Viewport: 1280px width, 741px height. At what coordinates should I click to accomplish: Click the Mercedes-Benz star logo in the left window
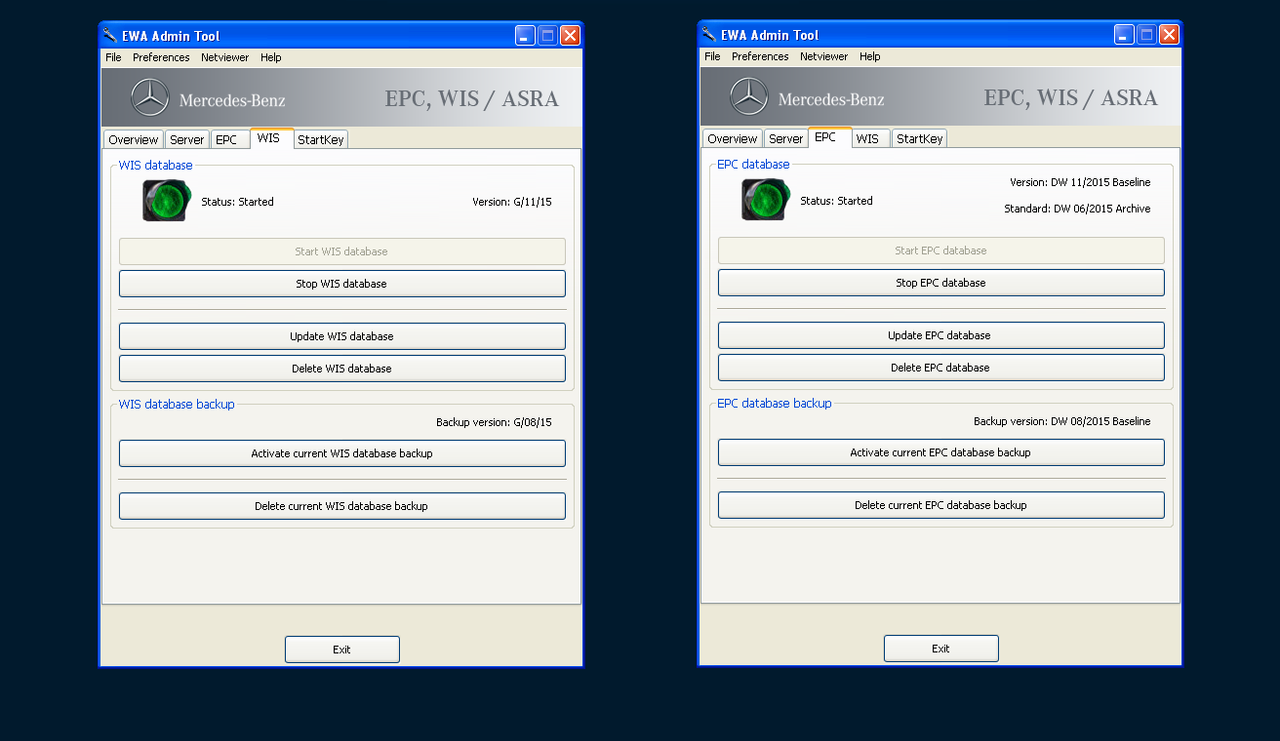[x=151, y=98]
